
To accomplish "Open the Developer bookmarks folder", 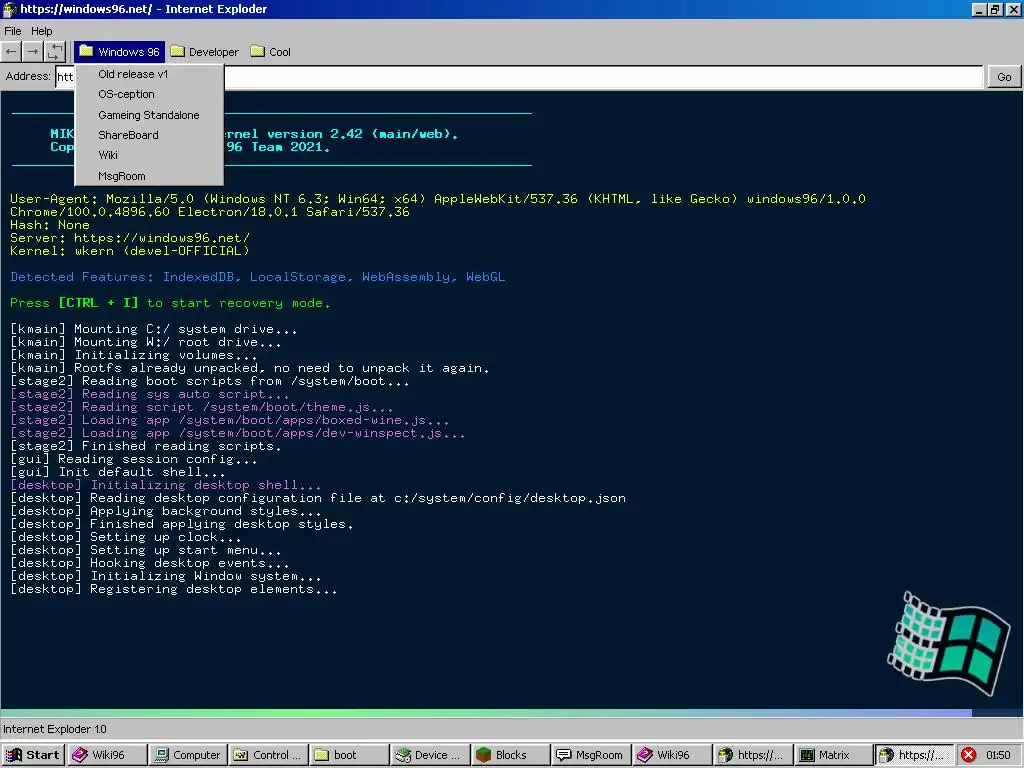I will point(204,52).
